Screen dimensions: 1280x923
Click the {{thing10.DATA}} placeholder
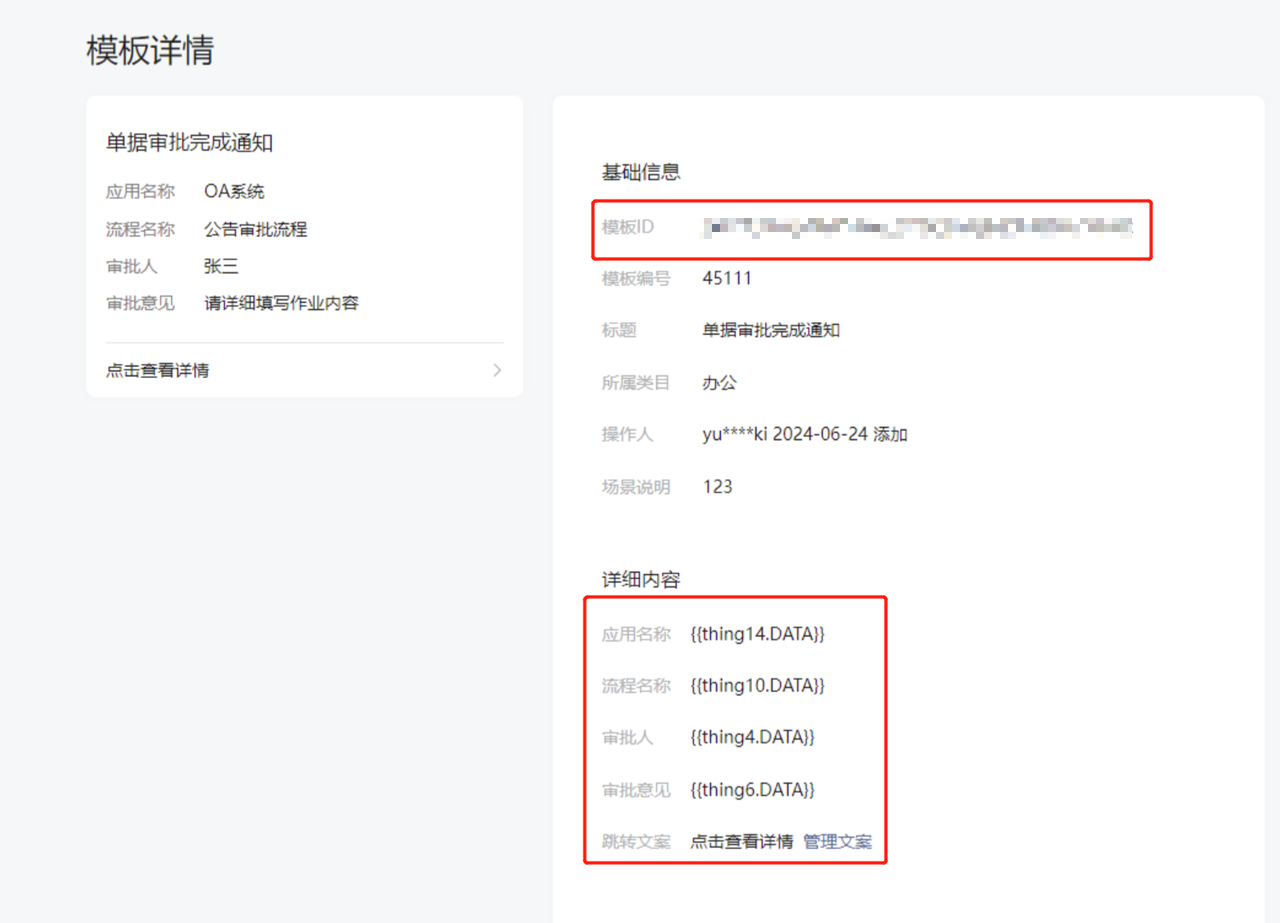(x=757, y=685)
